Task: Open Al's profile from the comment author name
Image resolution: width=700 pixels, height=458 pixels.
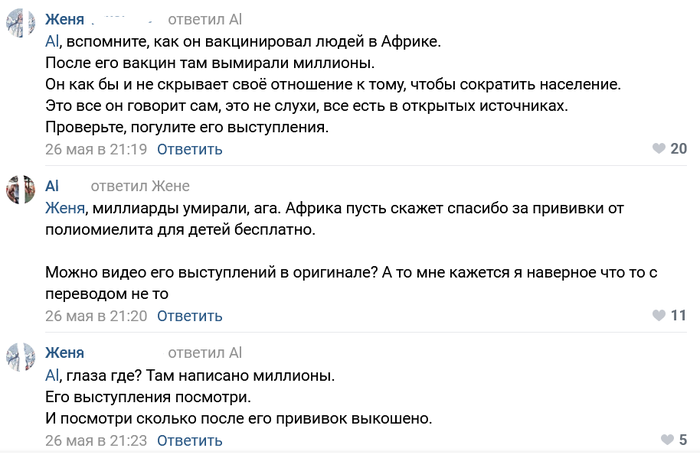Action: [52, 186]
